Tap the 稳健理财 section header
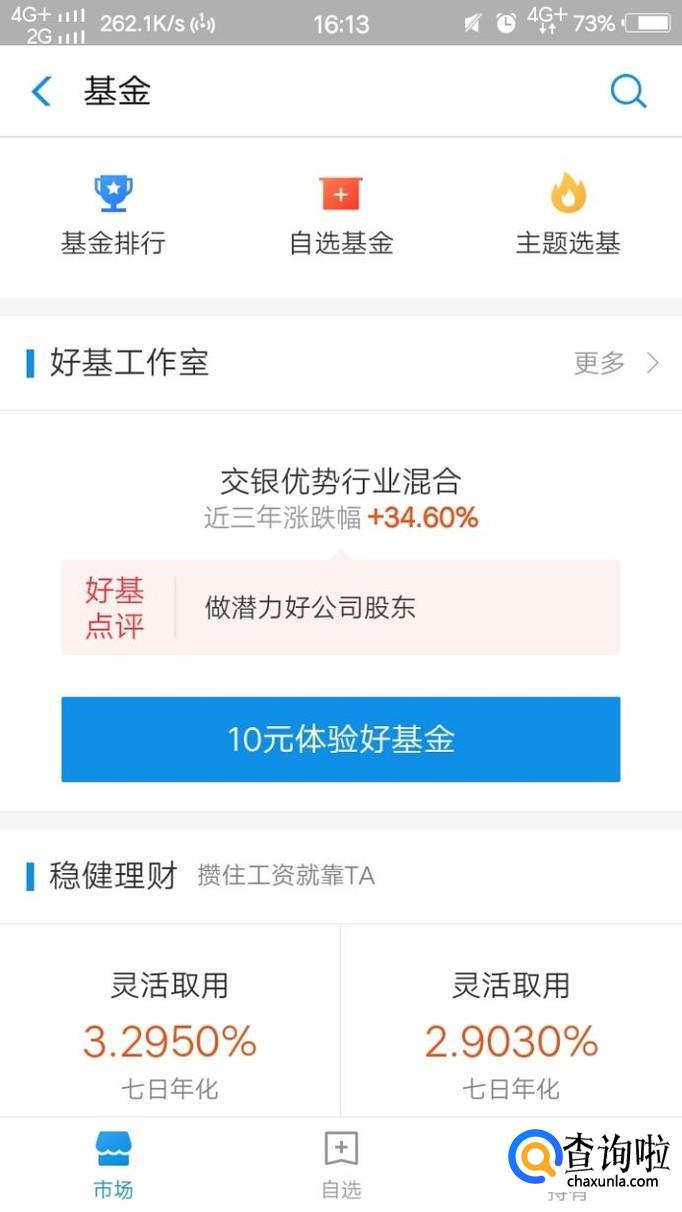Screen dimensions: 682x1212 coord(113,876)
